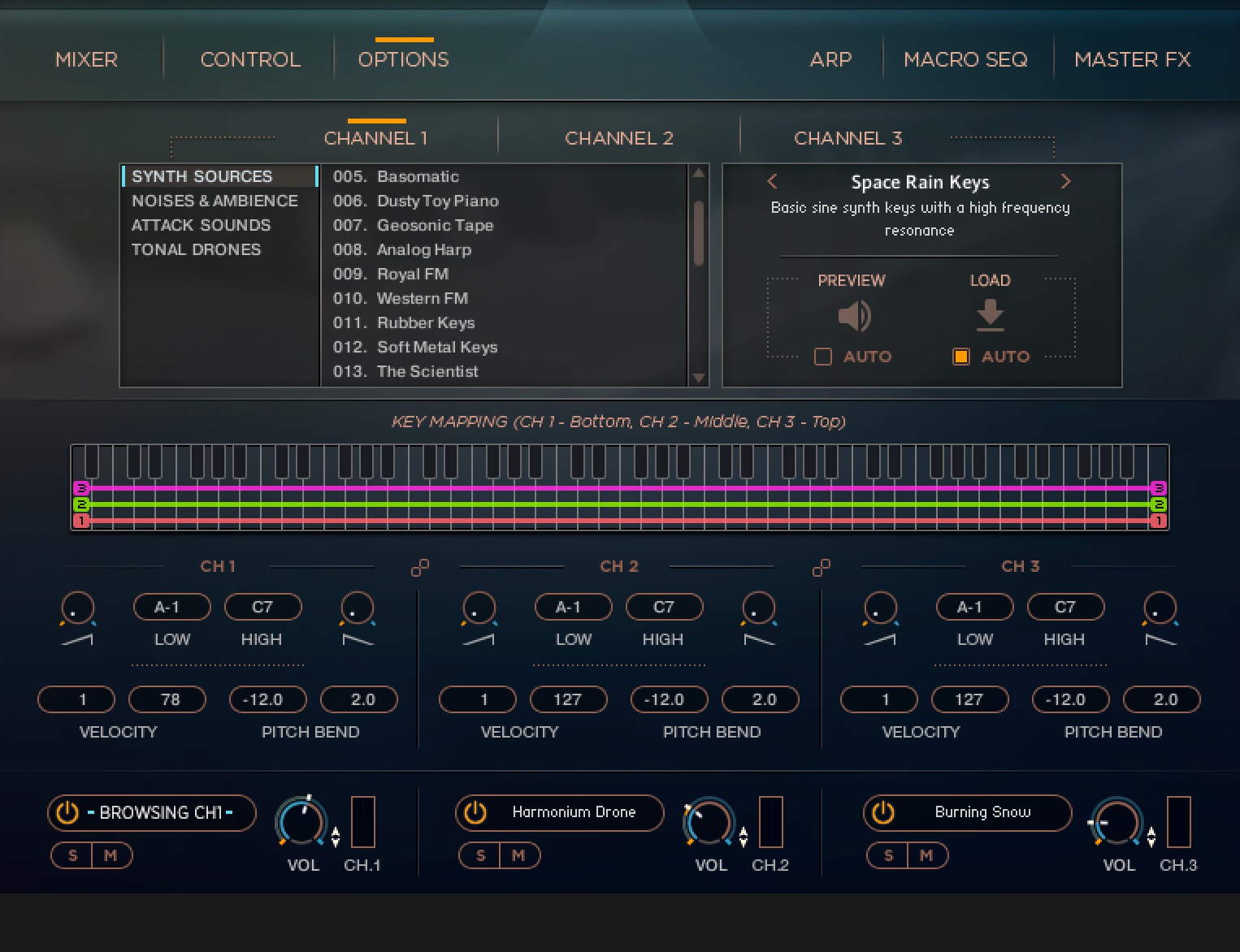
Task: Solo channel 2 with the S button
Action: click(480, 855)
